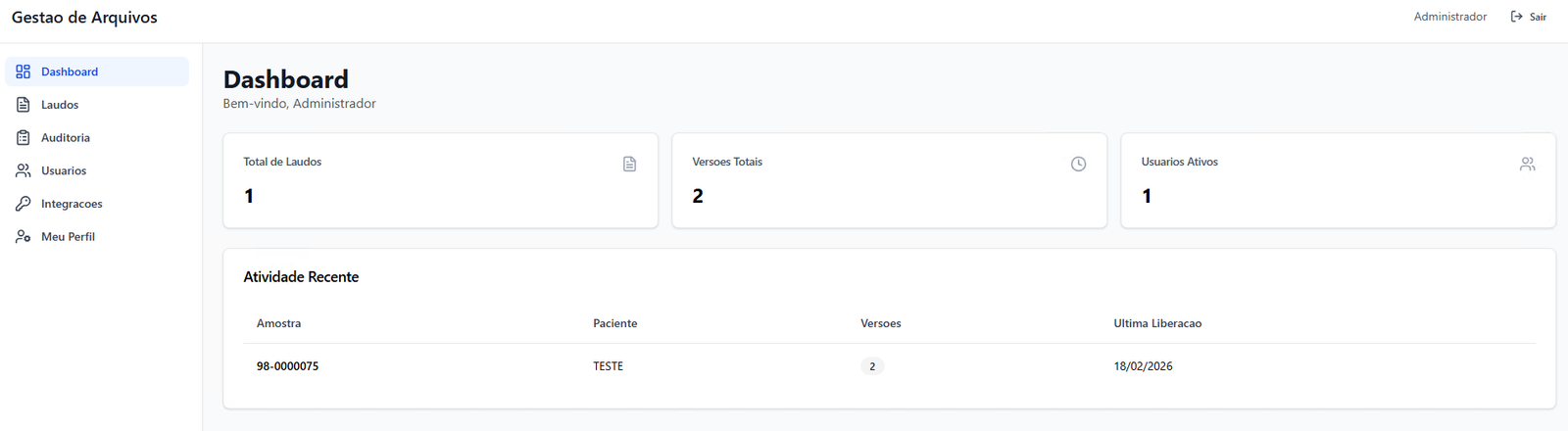Click the users icon on Usuarios Ativos card
This screenshot has width=1568, height=431.
(1527, 165)
